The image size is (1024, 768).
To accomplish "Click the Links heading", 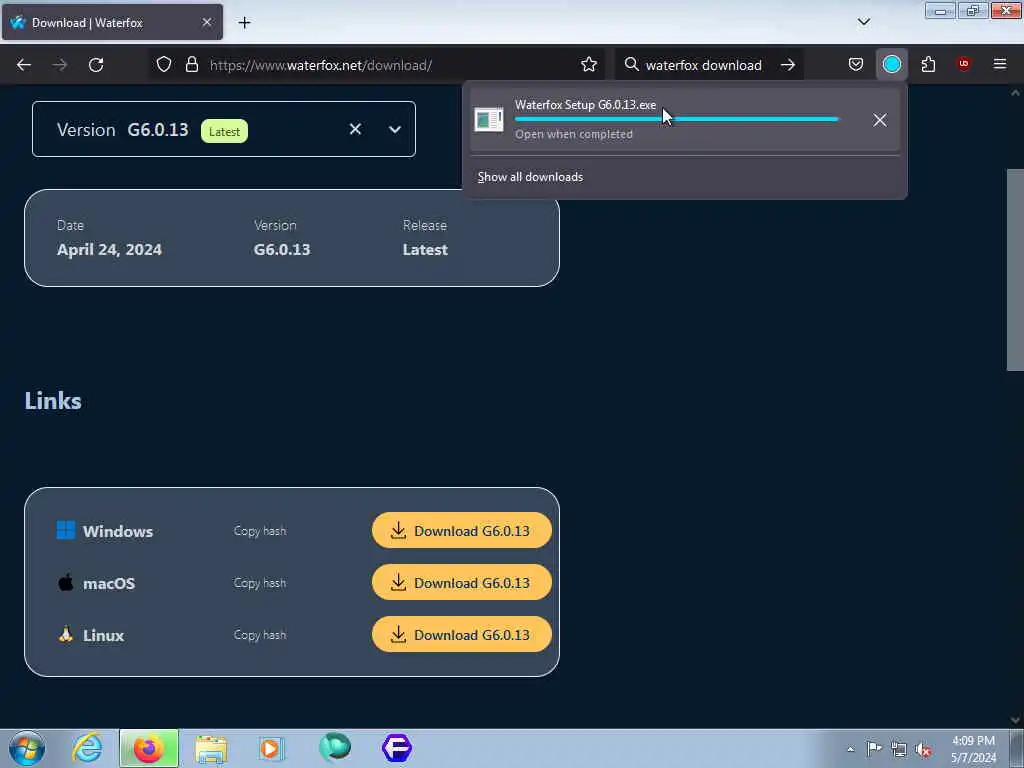I will (x=53, y=400).
